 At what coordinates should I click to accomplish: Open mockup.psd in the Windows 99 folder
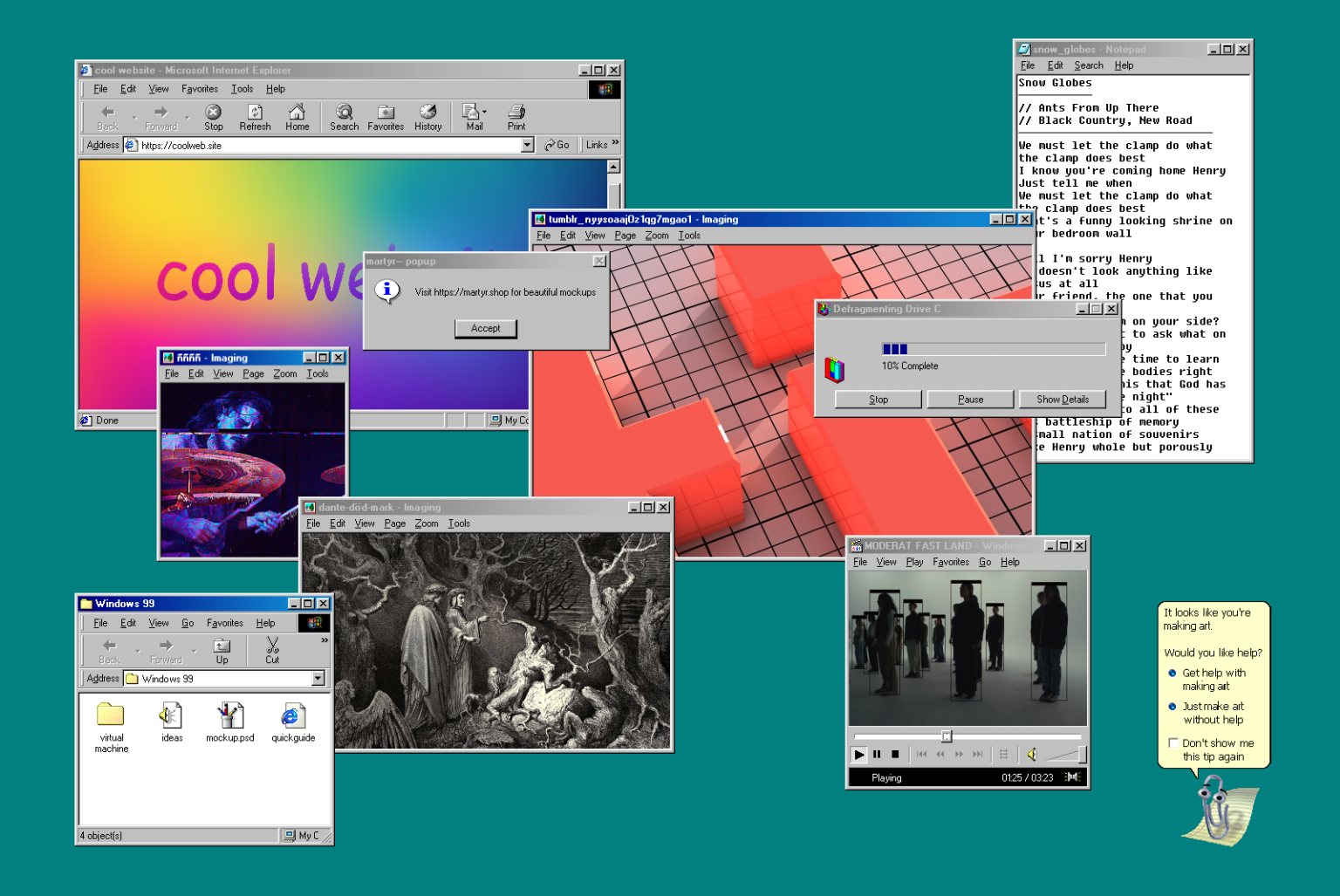(229, 717)
